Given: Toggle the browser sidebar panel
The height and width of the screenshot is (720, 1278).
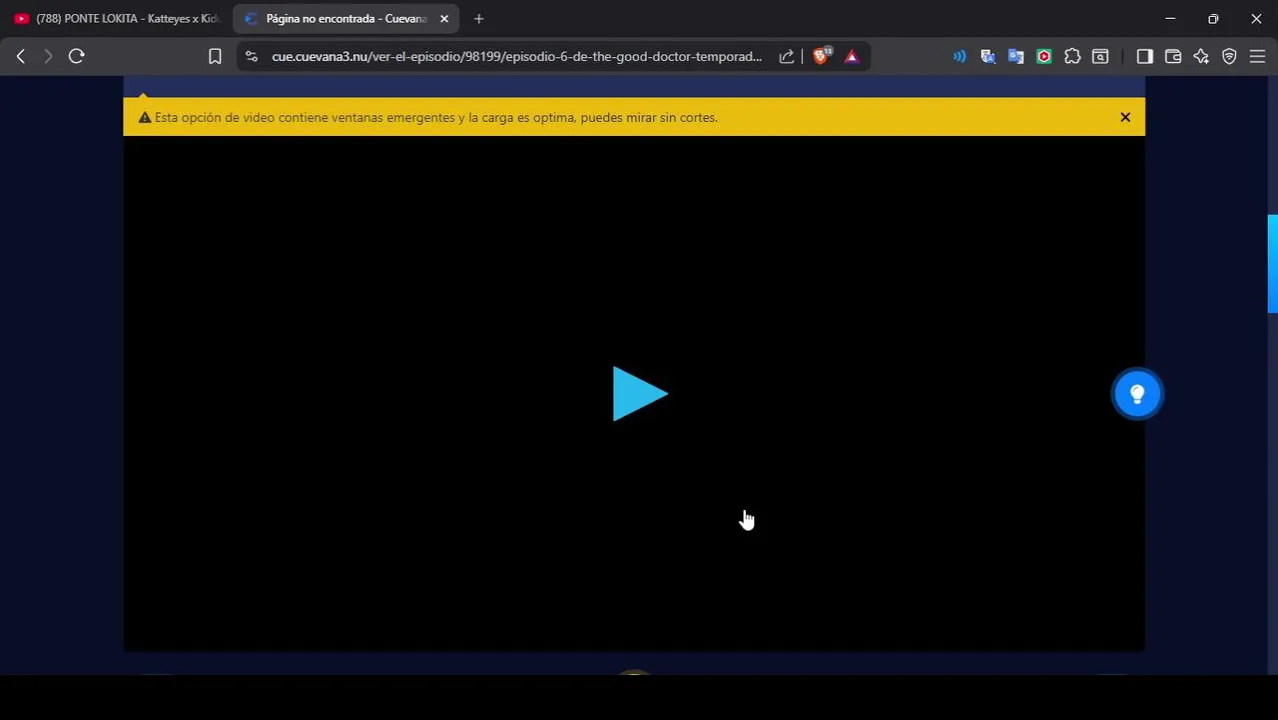Looking at the screenshot, I should click(x=1145, y=57).
